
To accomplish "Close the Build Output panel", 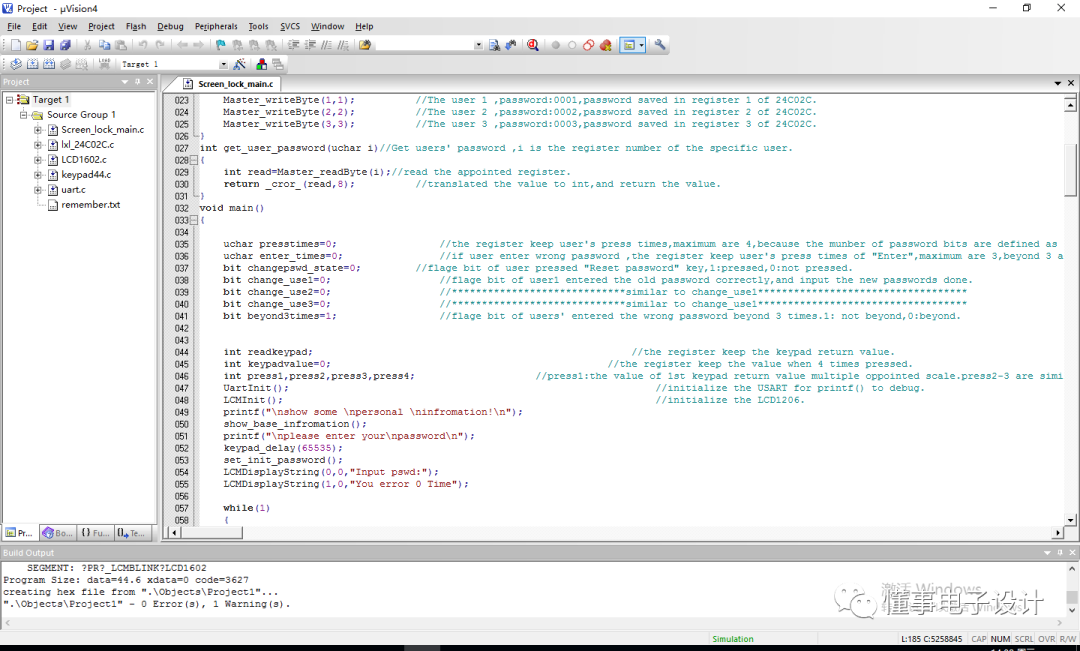I will pyautogui.click(x=1072, y=552).
